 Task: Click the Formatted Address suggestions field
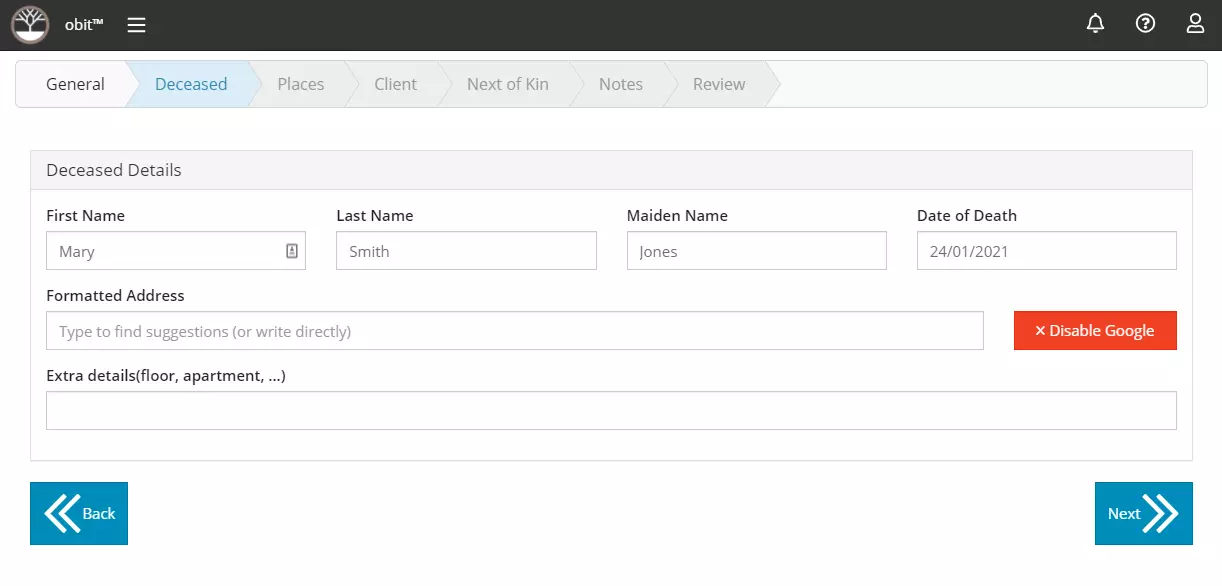click(x=514, y=331)
